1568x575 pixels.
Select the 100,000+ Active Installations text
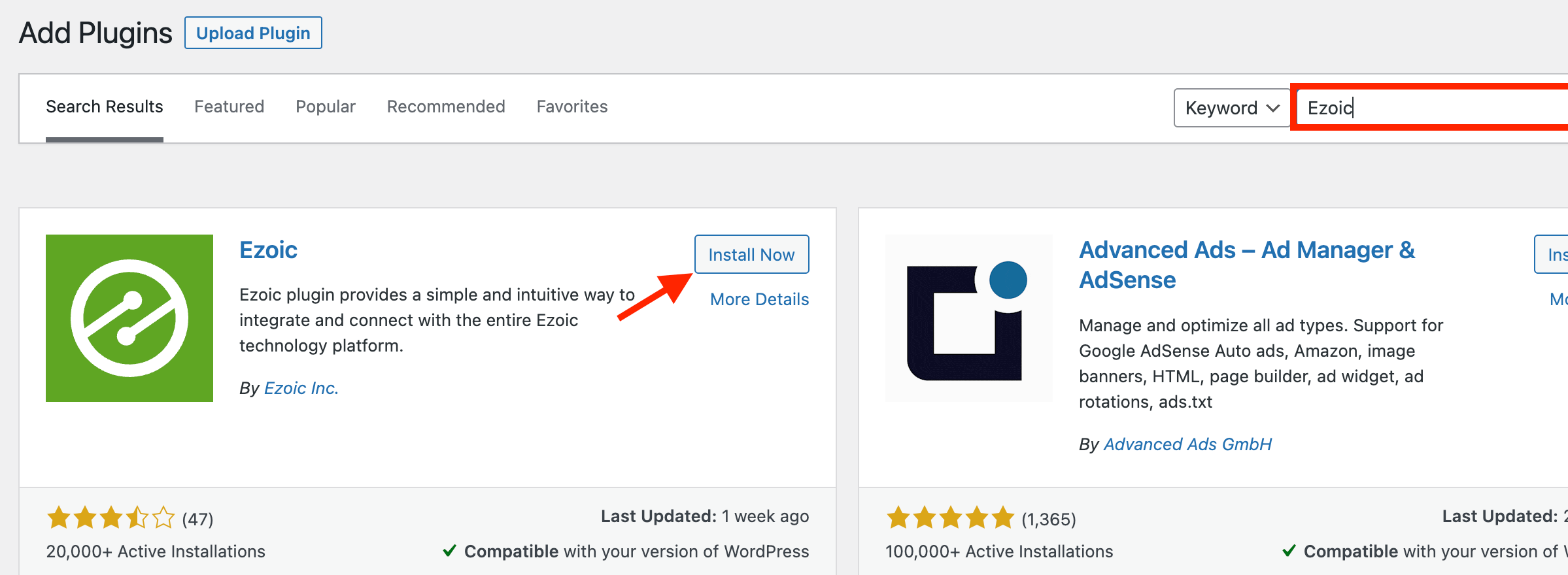tap(999, 551)
